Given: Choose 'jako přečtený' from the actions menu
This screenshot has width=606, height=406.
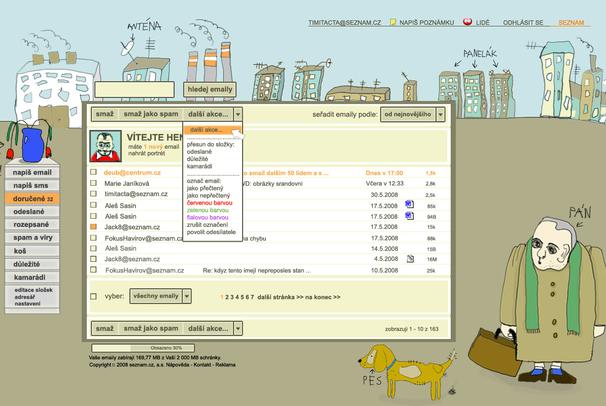Looking at the screenshot, I should [207, 187].
